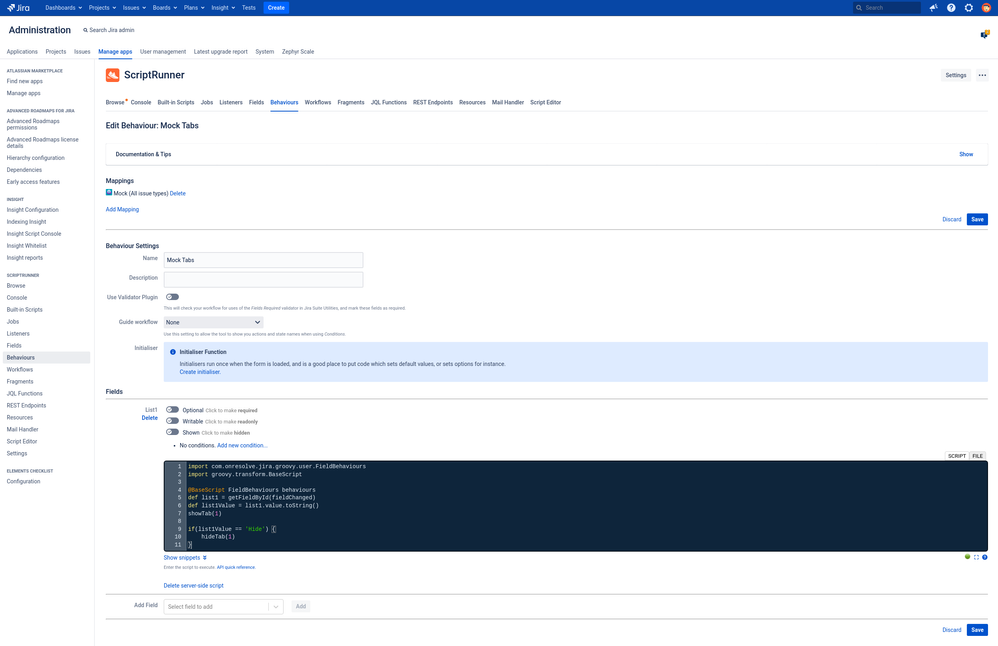Image resolution: width=998 pixels, height=646 pixels.
Task: Open REST Endpoints in left sidebar
Action: click(x=26, y=405)
